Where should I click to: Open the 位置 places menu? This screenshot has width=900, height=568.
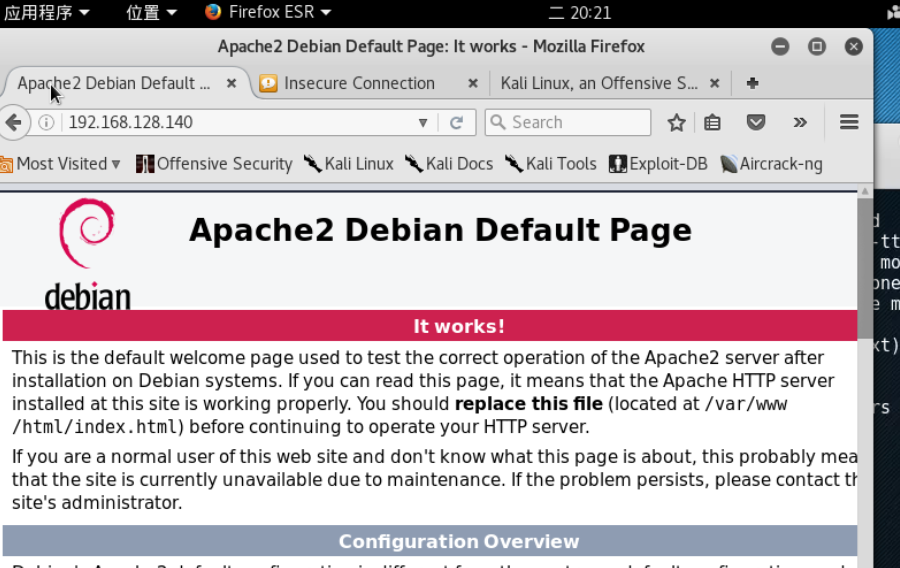152,12
